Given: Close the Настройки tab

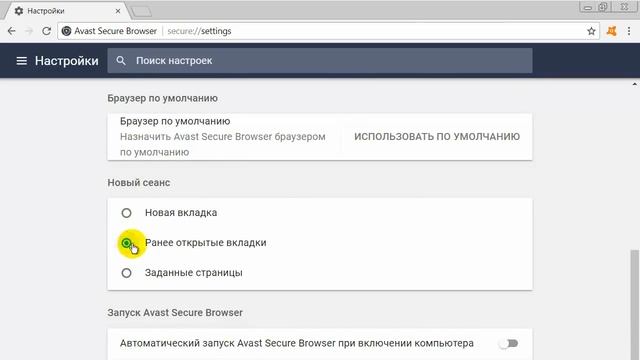Looking at the screenshot, I should [118, 11].
